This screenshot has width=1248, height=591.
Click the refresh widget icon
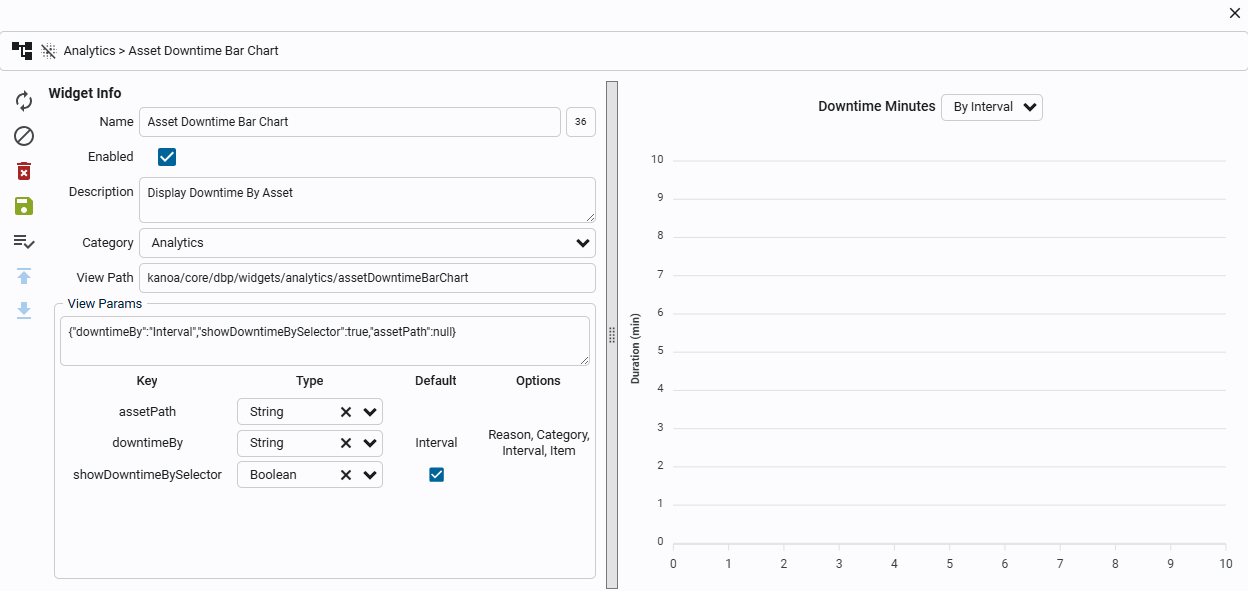click(x=24, y=101)
